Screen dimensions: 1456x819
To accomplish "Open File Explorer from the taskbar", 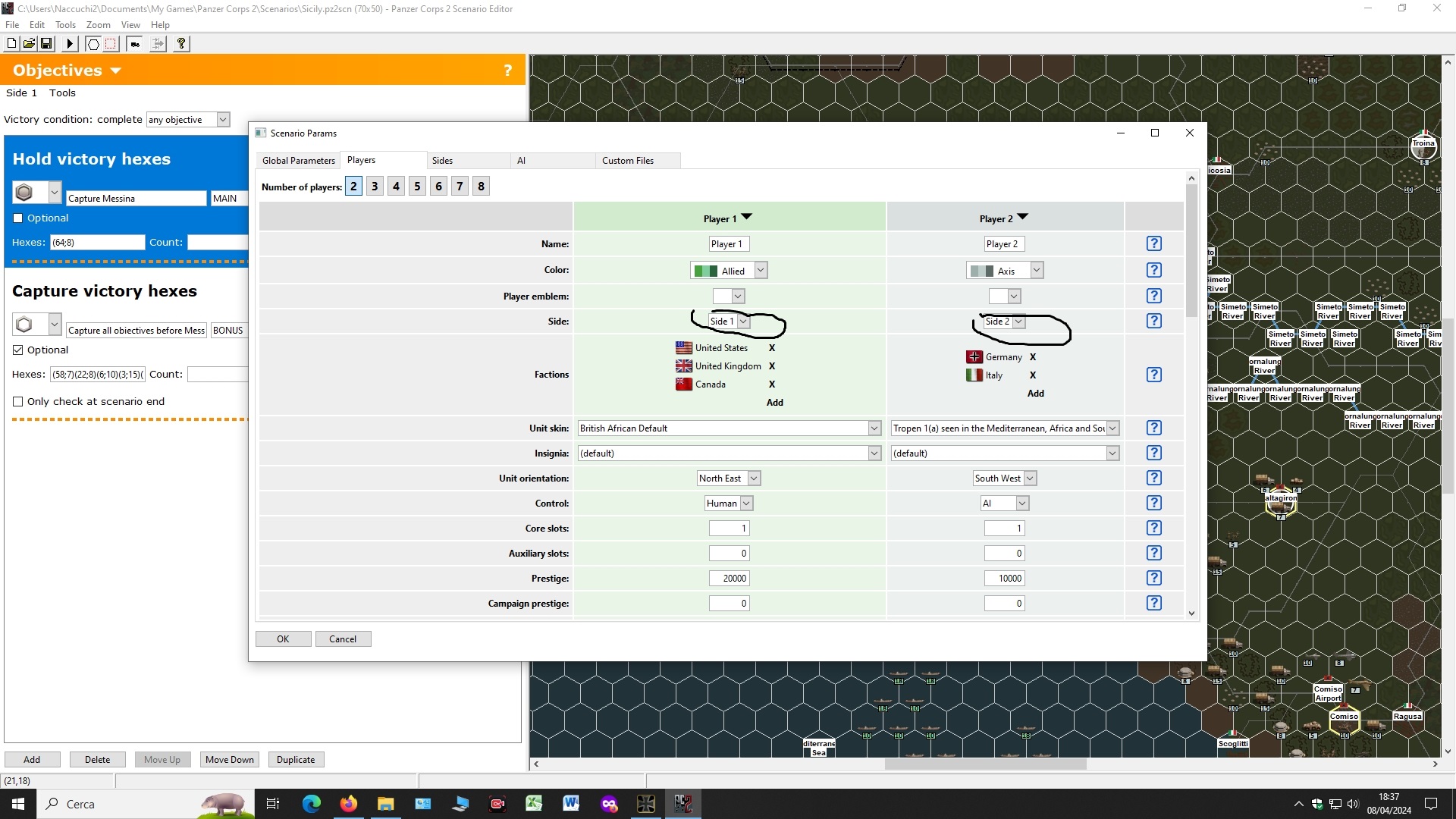I will [386, 804].
